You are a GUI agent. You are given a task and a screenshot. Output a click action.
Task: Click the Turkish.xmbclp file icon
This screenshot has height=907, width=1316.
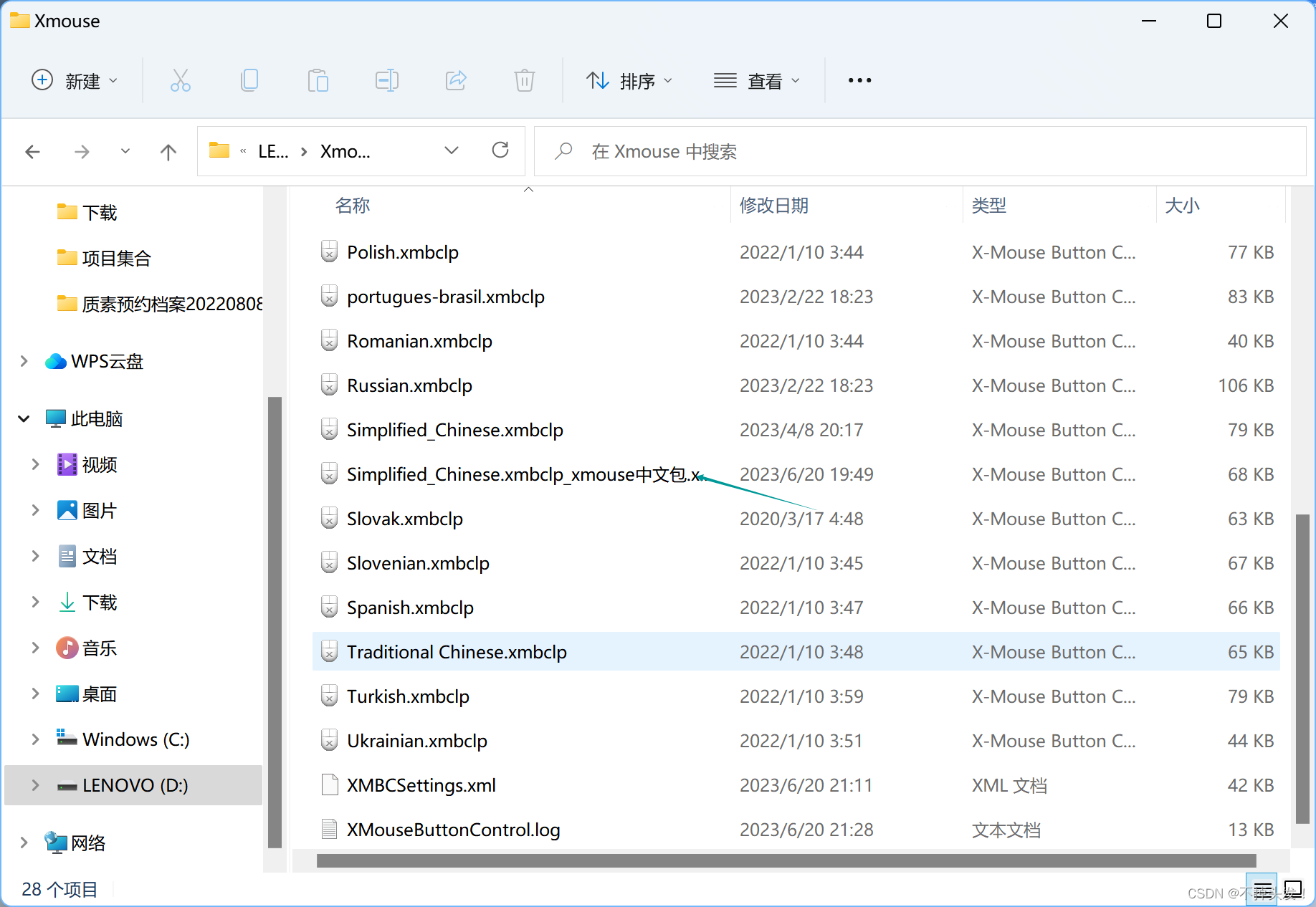[x=329, y=696]
